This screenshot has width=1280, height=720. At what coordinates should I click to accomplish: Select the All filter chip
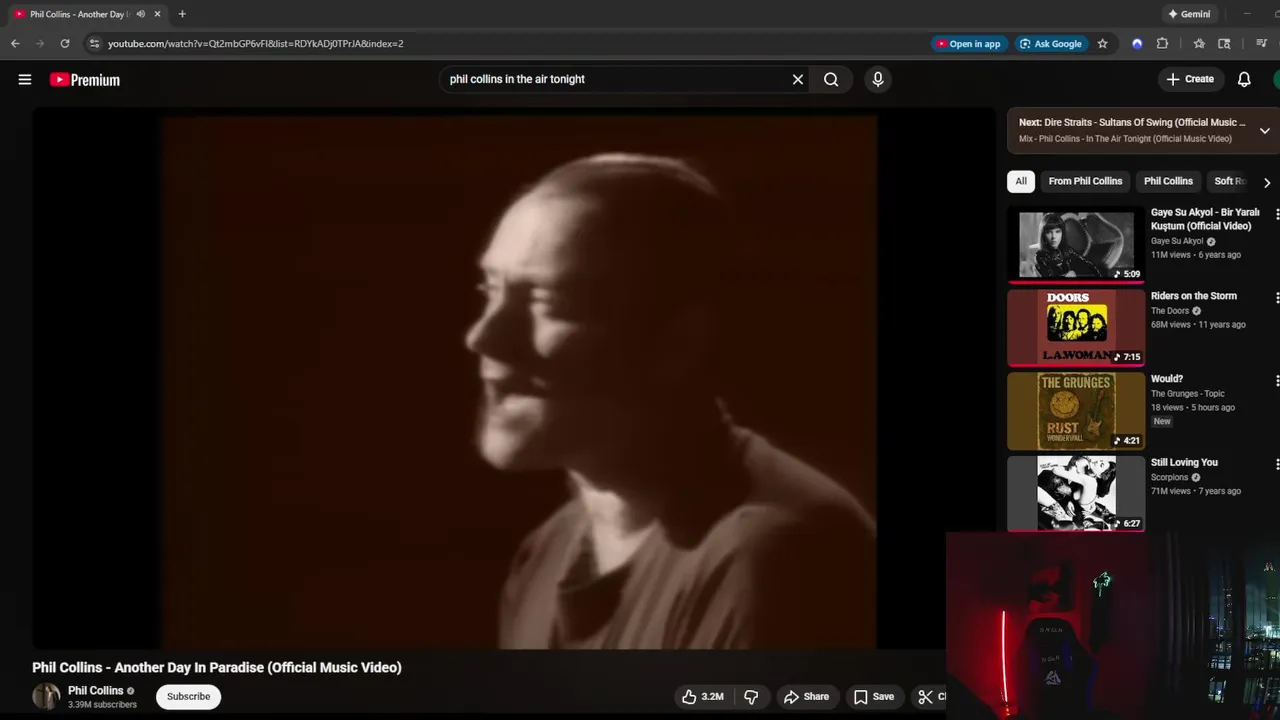click(1021, 181)
